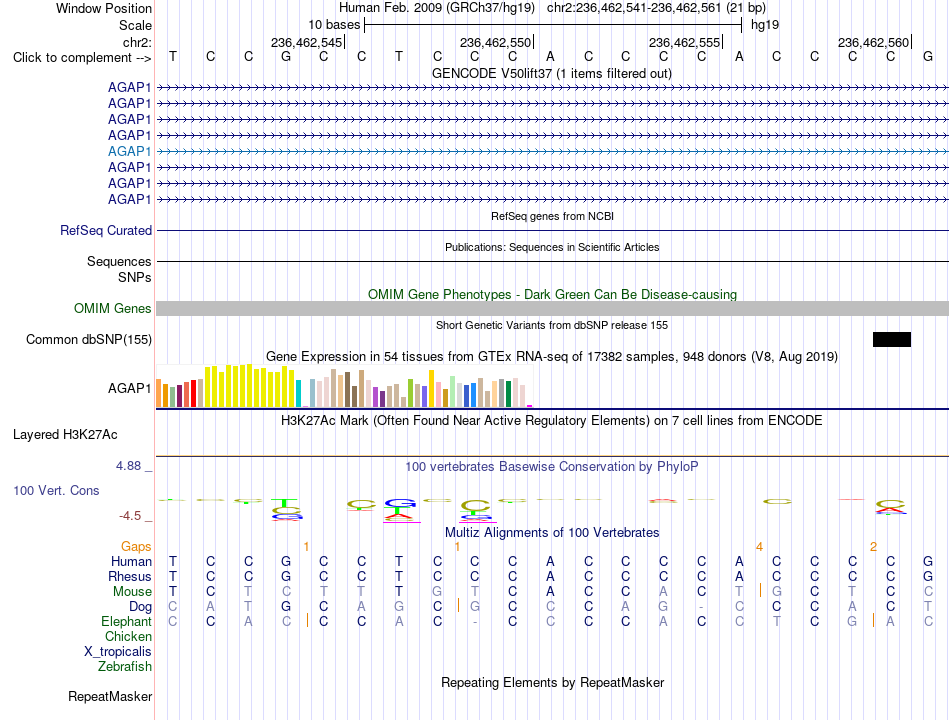This screenshot has height=720, width=950.
Task: Click the '10 bases' scale bar text
Action: coord(334,25)
